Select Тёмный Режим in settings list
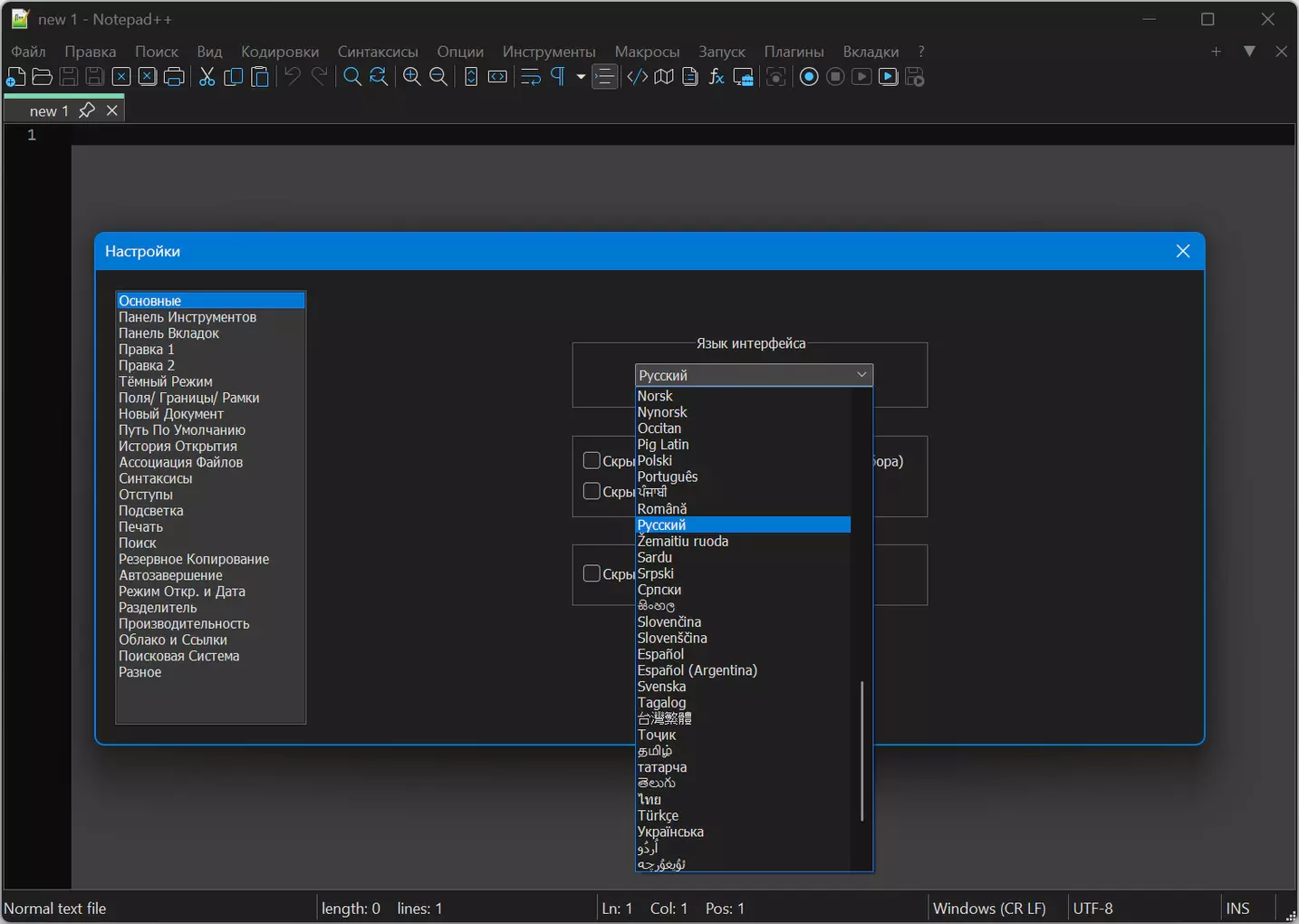This screenshot has width=1299, height=924. click(x=210, y=381)
